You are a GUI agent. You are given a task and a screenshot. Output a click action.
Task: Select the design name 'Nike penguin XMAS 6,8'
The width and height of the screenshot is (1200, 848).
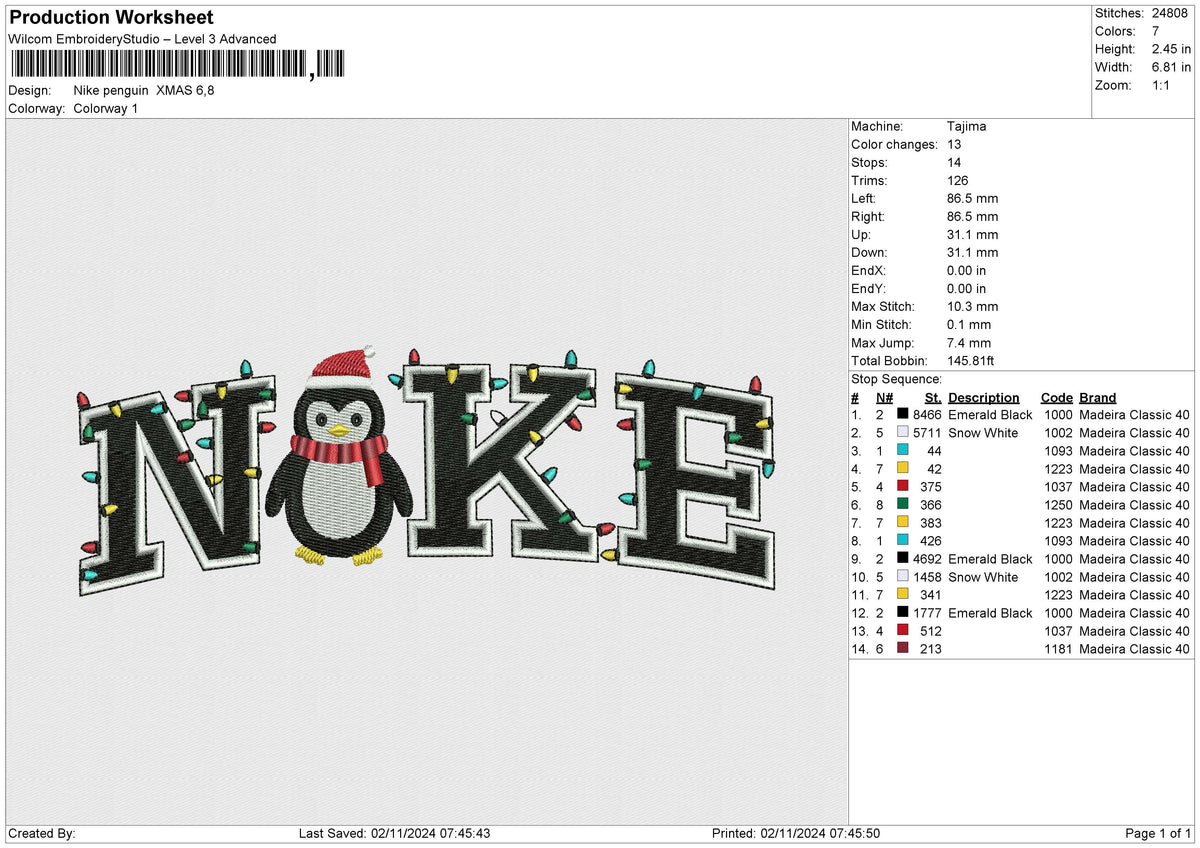144,90
